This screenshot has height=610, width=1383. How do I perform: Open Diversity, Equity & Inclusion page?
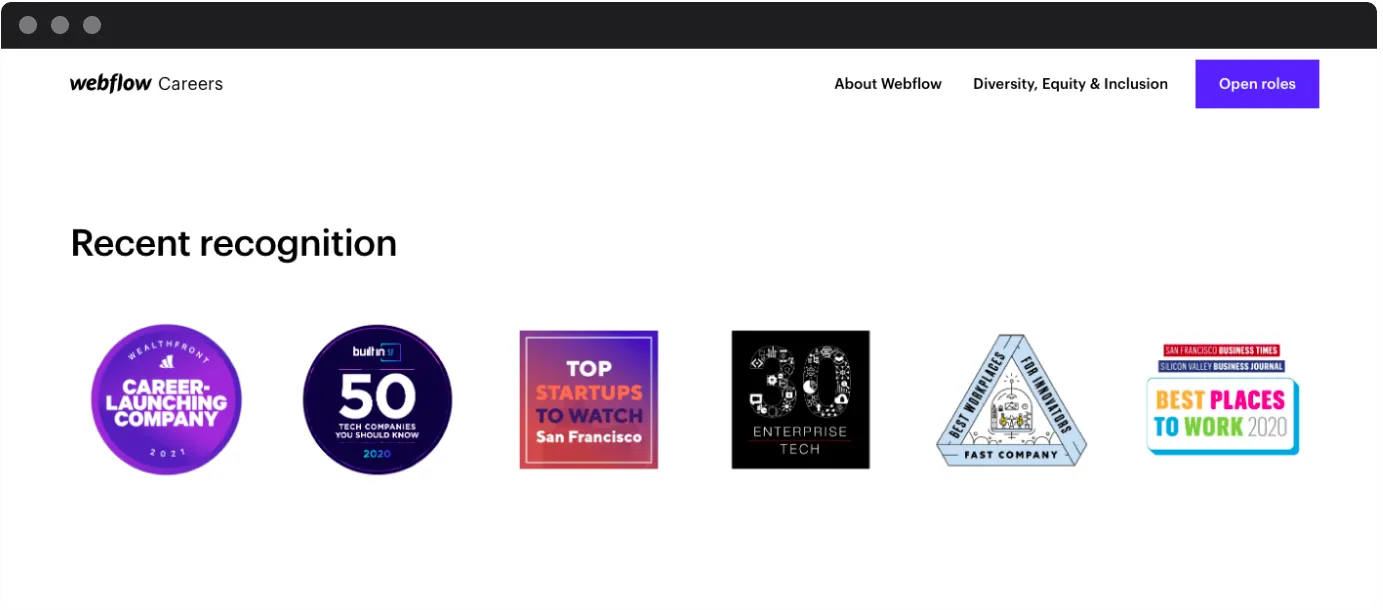(x=1070, y=84)
